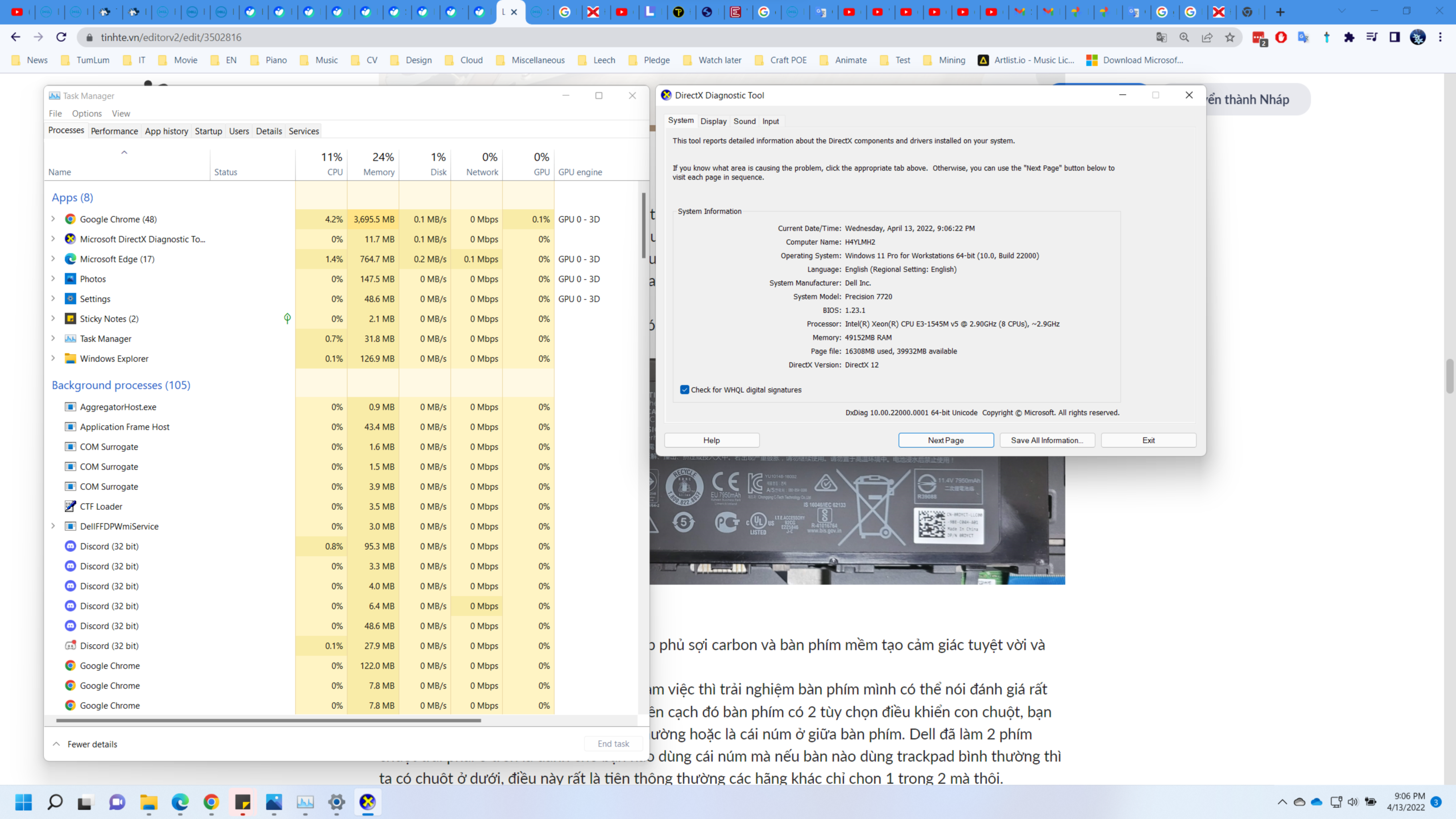Expand Microsoft Edge (17) process group
This screenshot has height=819, width=1456.
point(53,258)
